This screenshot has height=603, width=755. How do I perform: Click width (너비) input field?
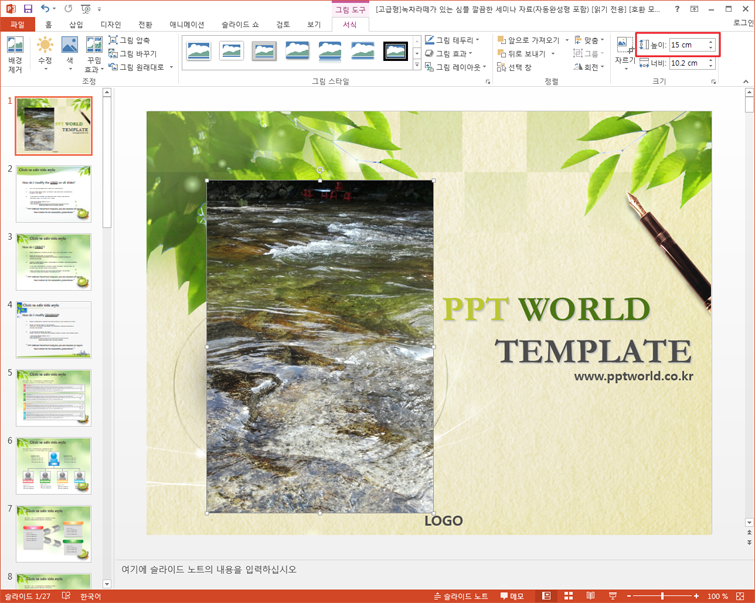pos(688,63)
